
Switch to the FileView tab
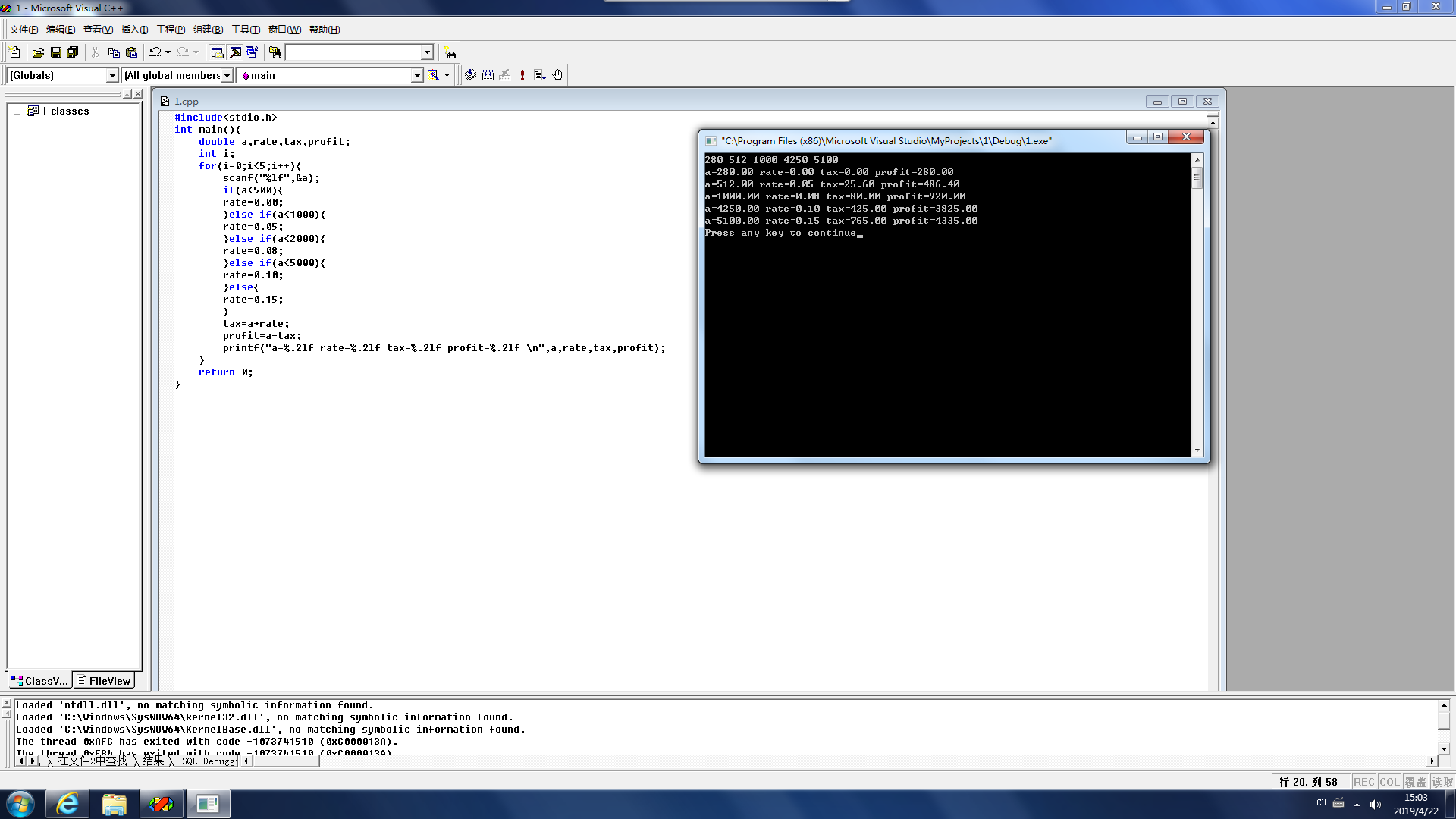[104, 681]
